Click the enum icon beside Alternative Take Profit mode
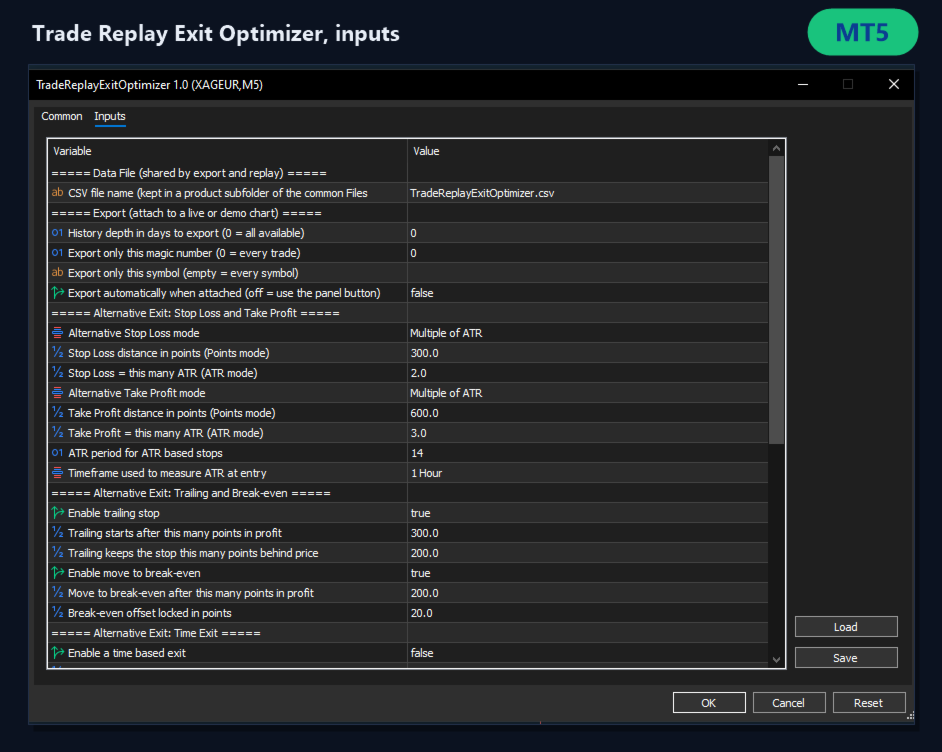942x752 pixels. pyautogui.click(x=58, y=393)
